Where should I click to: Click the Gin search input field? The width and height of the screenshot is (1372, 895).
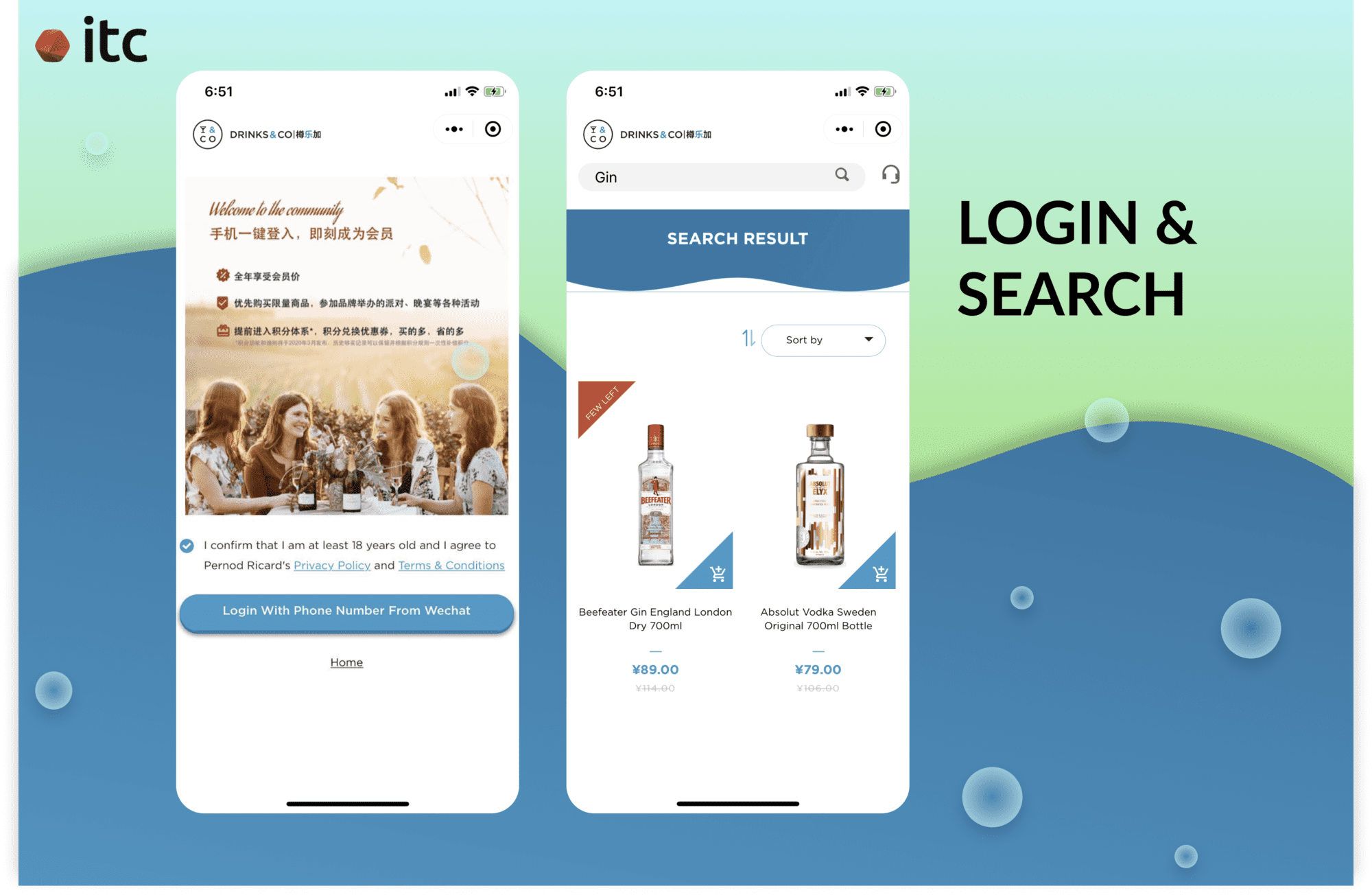[x=716, y=176]
